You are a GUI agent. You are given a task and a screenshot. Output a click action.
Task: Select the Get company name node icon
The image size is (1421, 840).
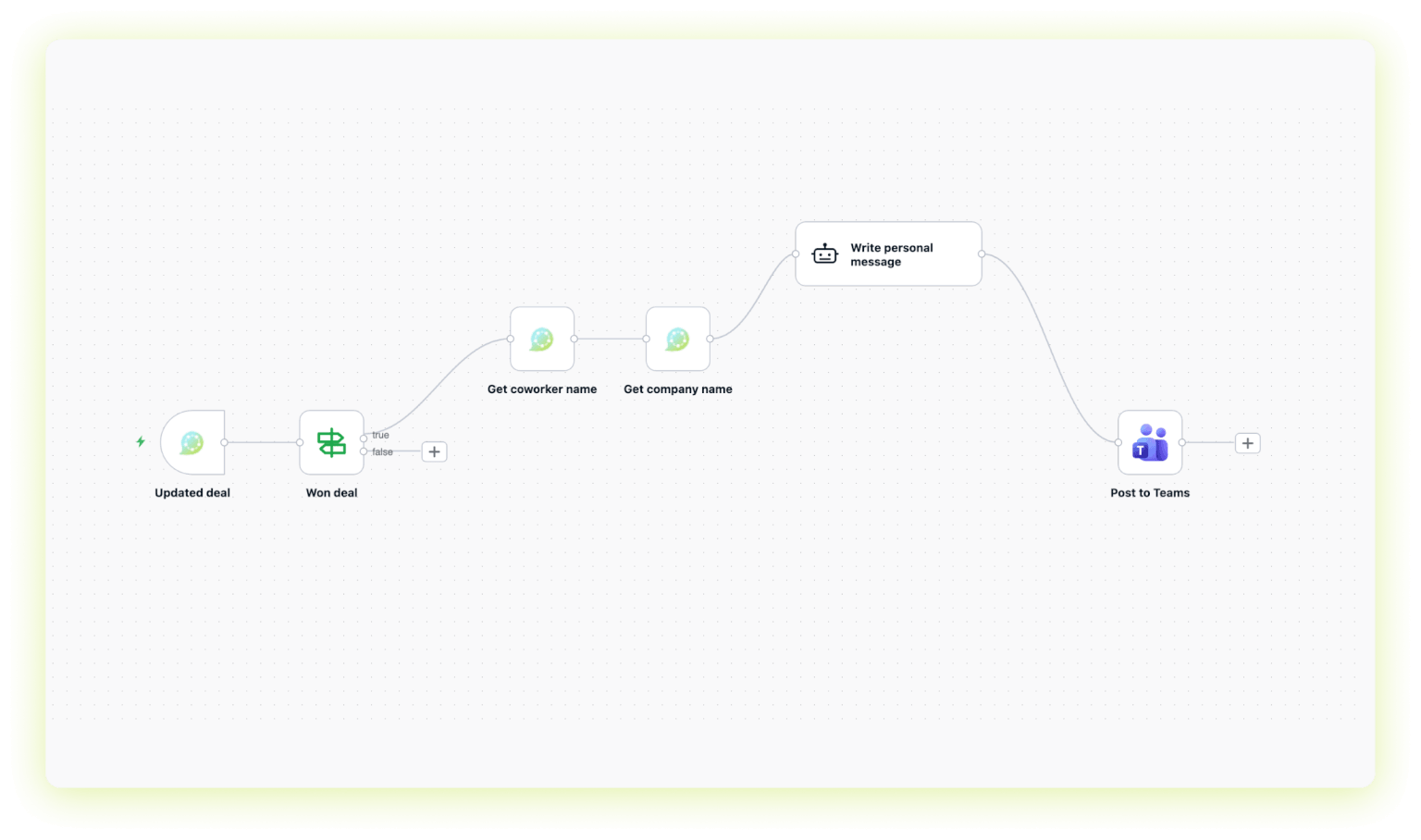[x=678, y=340]
